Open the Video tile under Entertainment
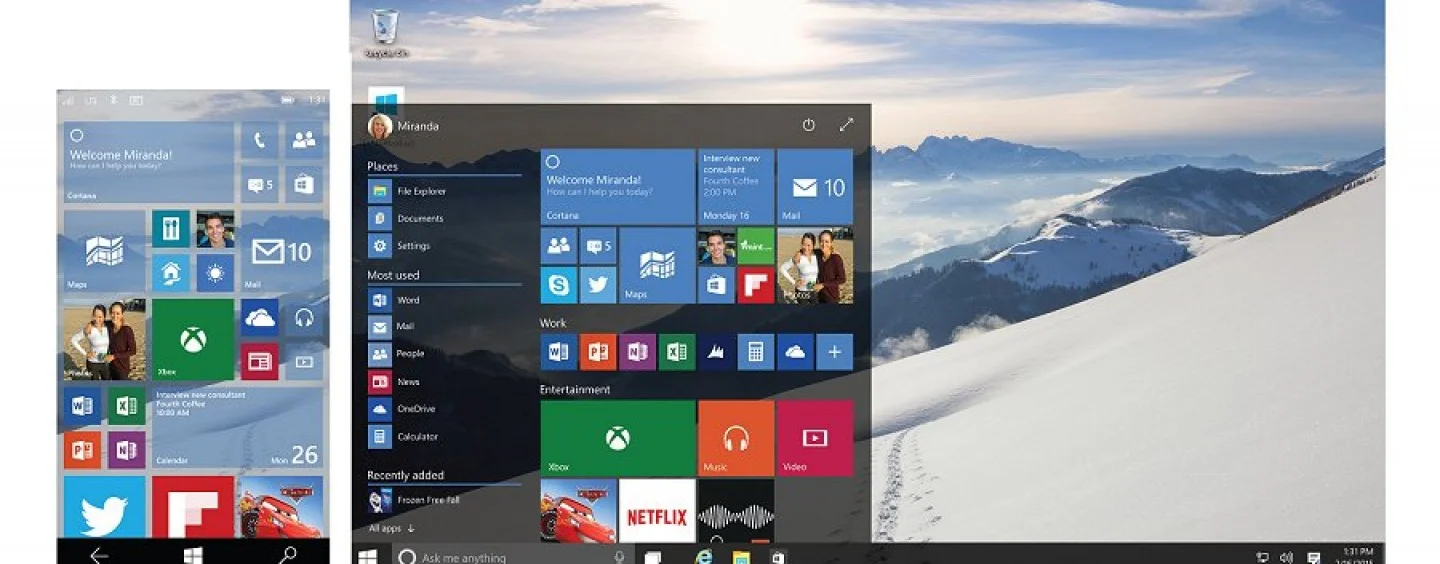The width and height of the screenshot is (1440, 564). coord(815,438)
